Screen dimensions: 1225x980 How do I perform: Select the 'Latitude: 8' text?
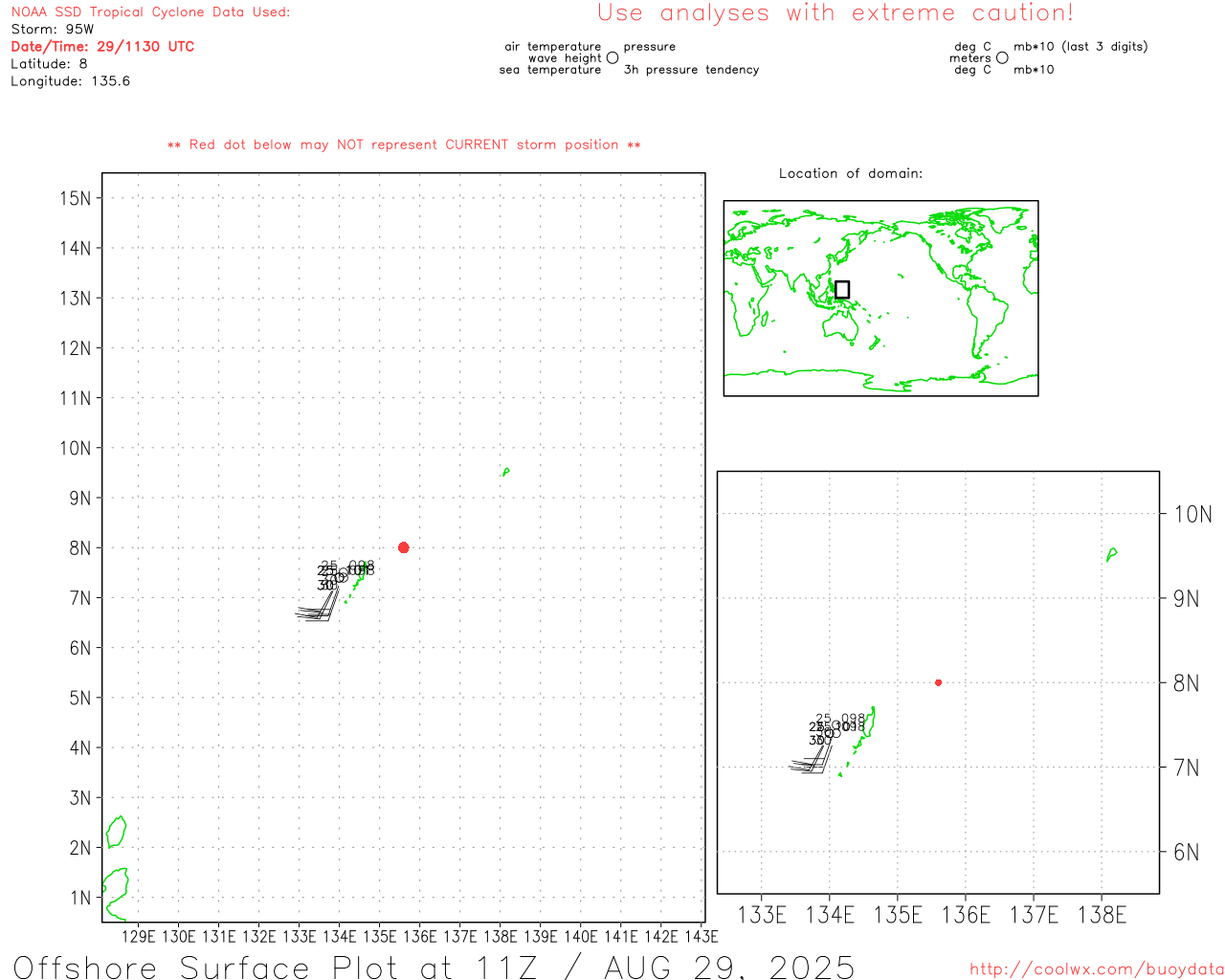[x=49, y=64]
